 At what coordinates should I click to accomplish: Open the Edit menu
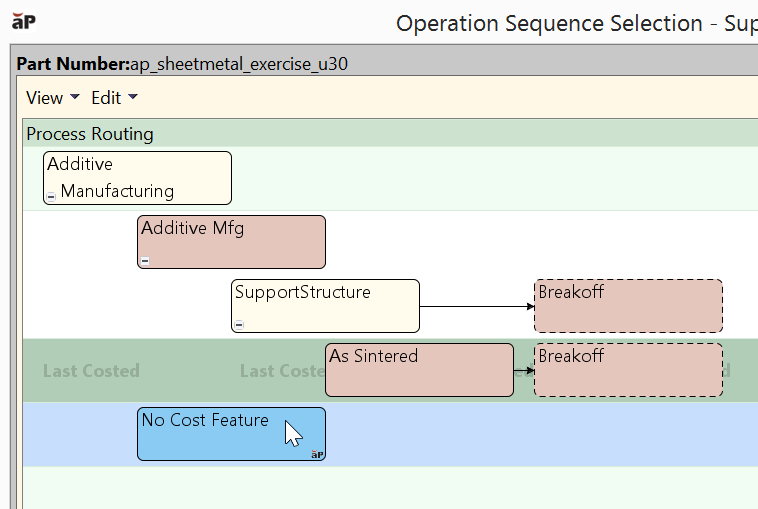(106, 98)
